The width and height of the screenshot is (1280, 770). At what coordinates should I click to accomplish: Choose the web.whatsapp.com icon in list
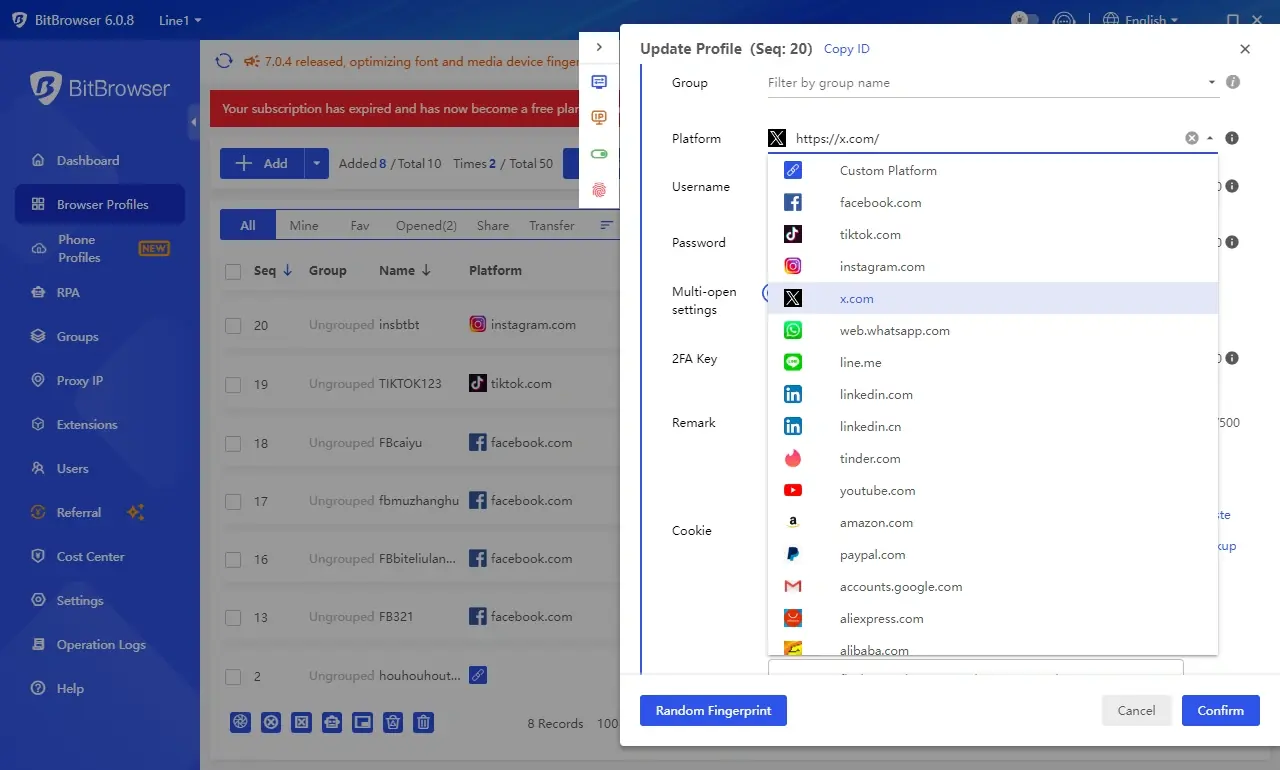792,331
